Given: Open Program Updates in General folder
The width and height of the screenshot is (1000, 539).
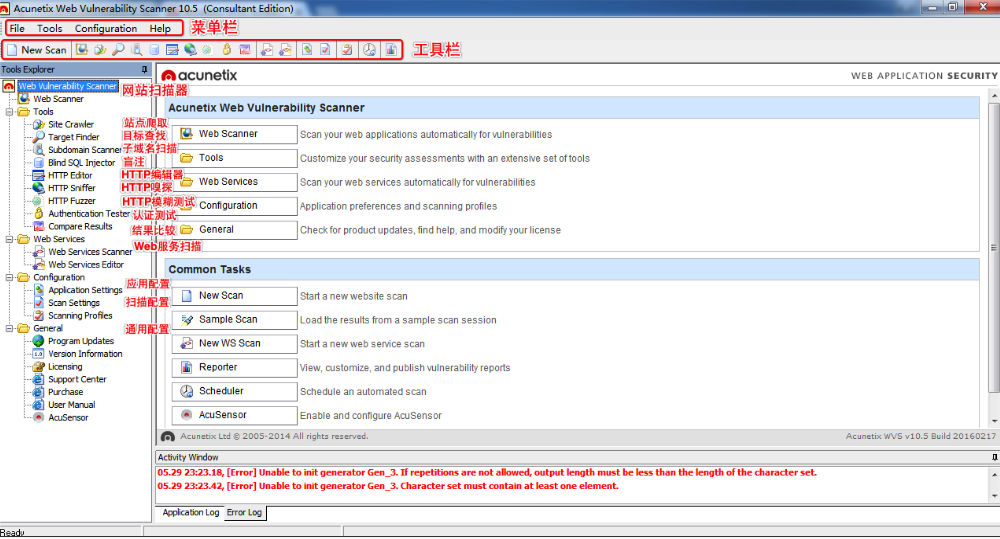Looking at the screenshot, I should [80, 341].
